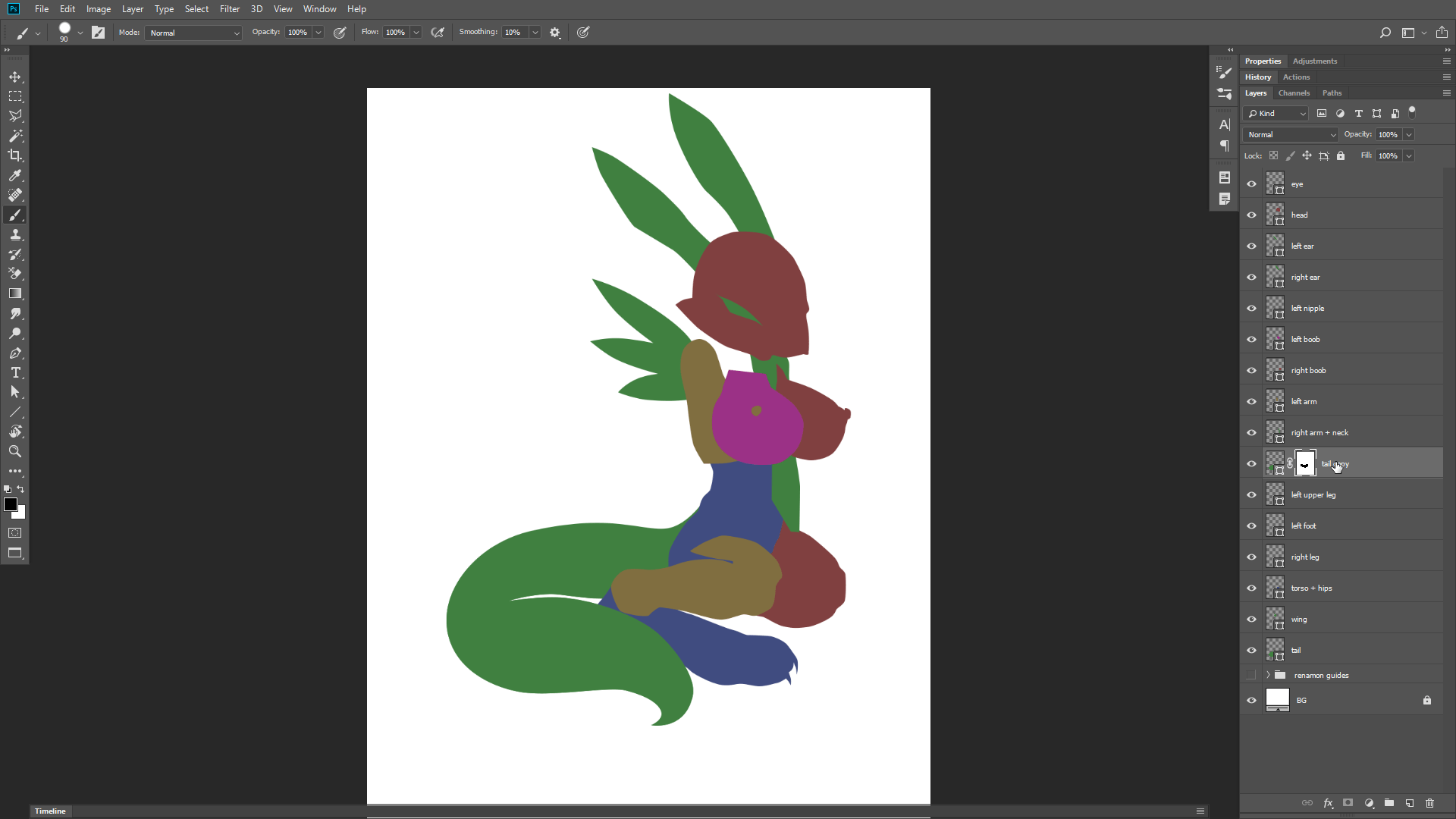Image resolution: width=1456 pixels, height=819 pixels.
Task: Open the layer blend mode dropdown
Action: [1291, 135]
